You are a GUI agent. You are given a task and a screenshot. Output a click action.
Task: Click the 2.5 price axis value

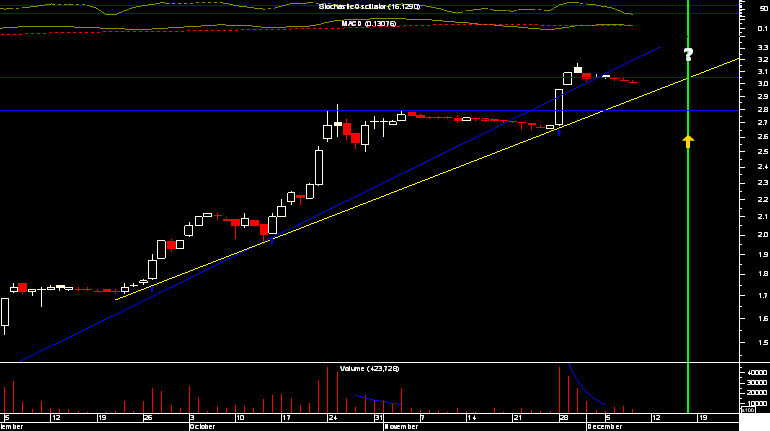click(x=763, y=152)
